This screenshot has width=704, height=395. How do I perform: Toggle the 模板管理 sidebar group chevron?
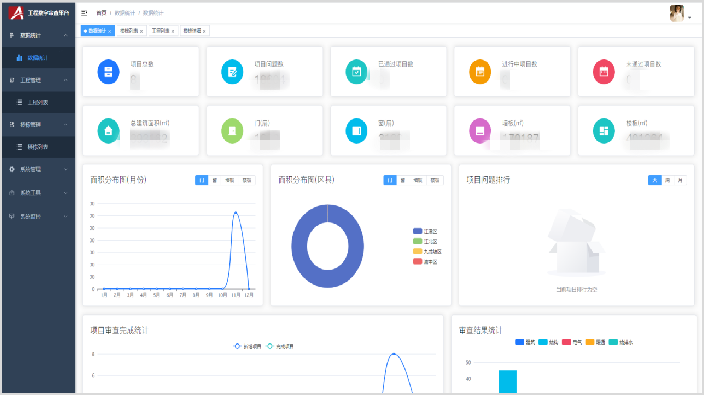click(66, 124)
